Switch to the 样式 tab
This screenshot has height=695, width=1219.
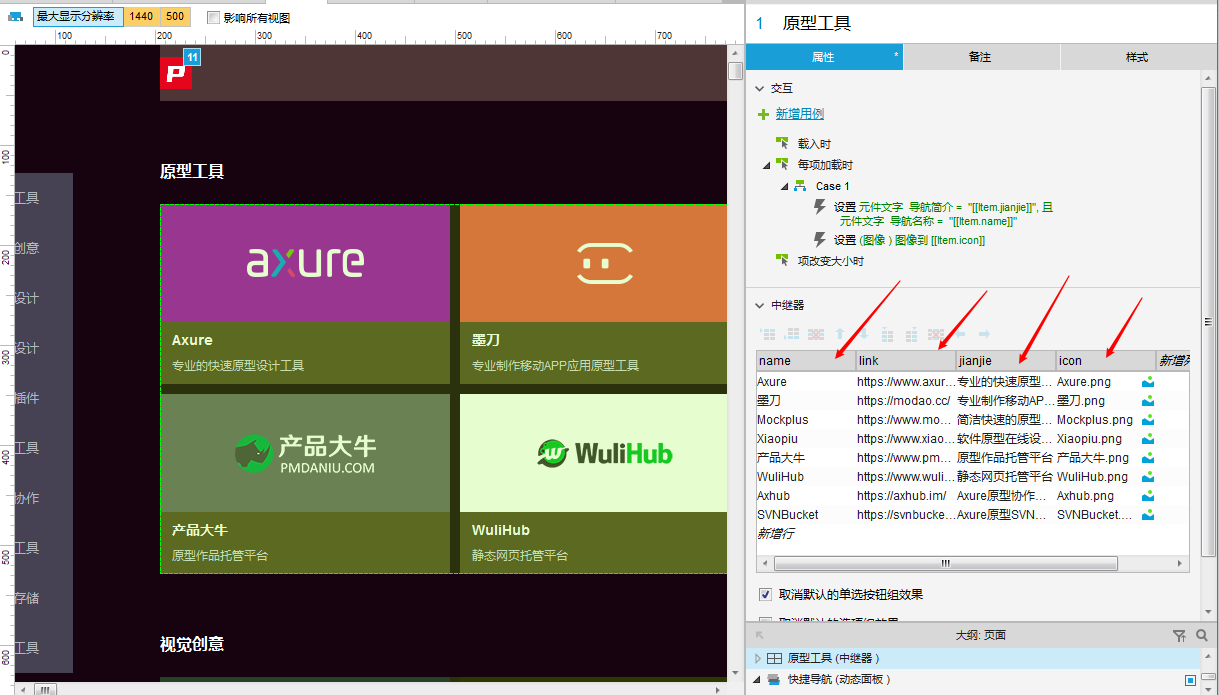point(1137,57)
